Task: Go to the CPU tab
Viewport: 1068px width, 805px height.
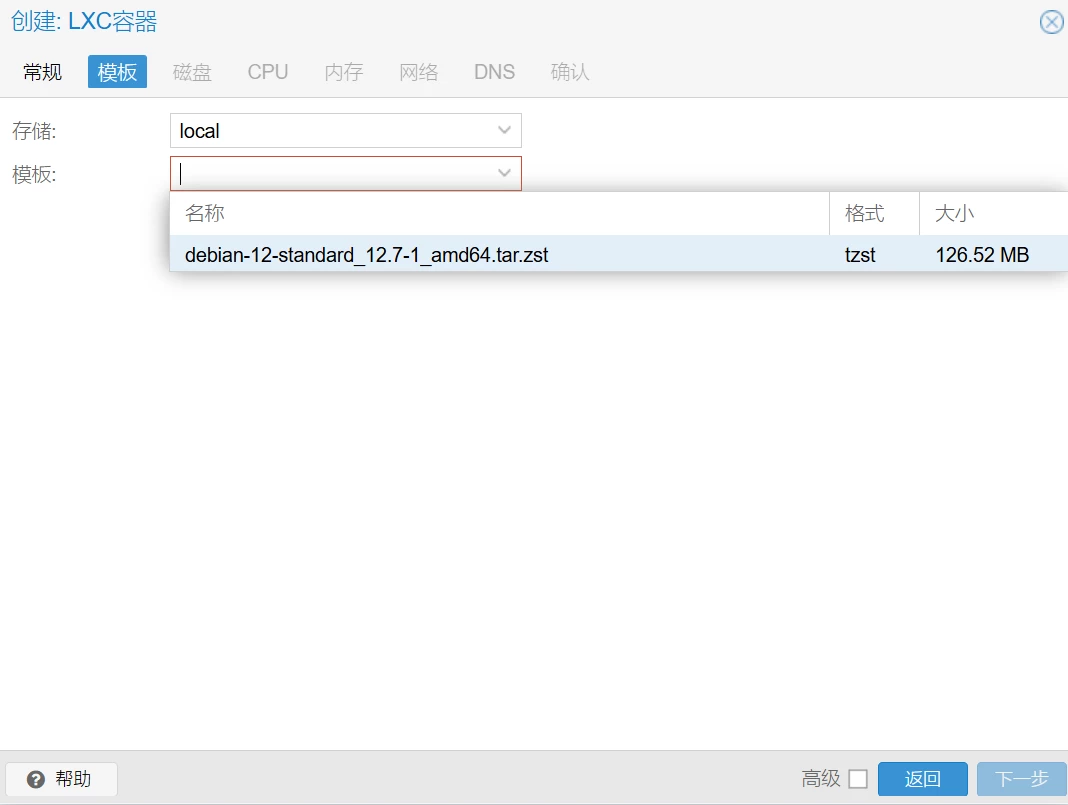Action: (268, 72)
